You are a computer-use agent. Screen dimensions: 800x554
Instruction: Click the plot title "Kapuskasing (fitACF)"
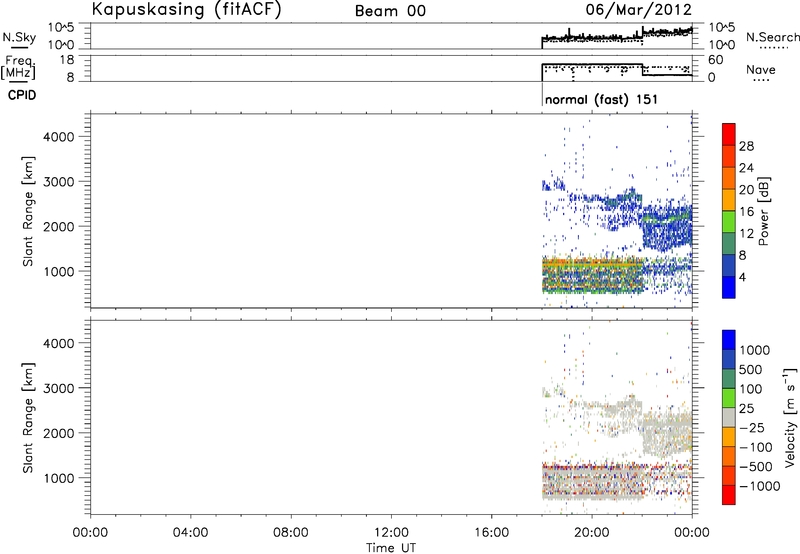tap(186, 9)
